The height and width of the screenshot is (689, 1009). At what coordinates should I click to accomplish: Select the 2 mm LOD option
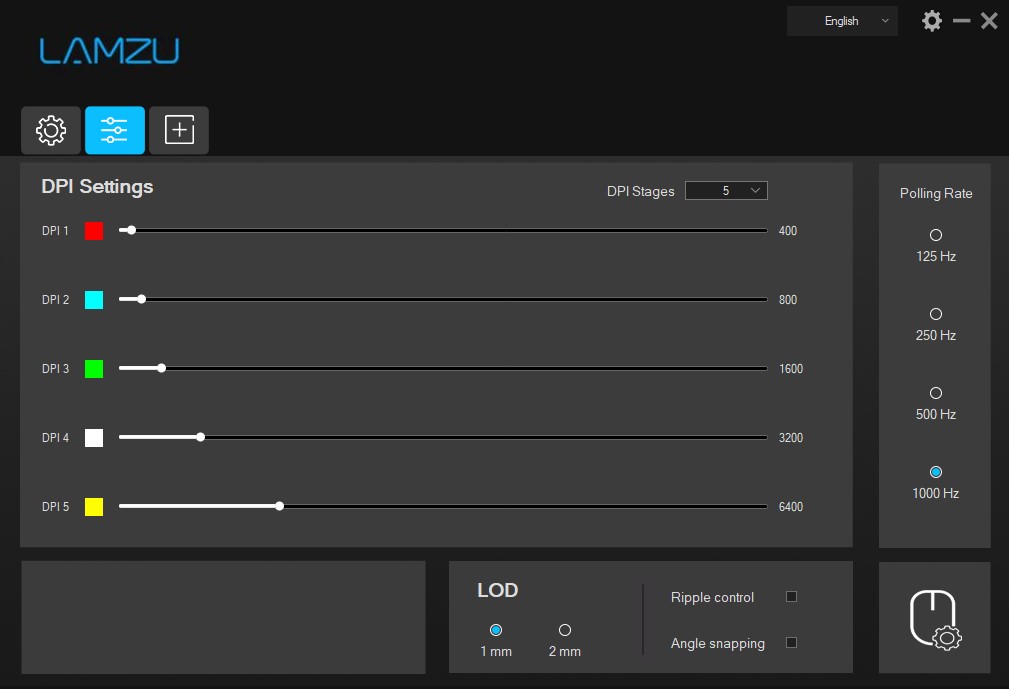(565, 630)
